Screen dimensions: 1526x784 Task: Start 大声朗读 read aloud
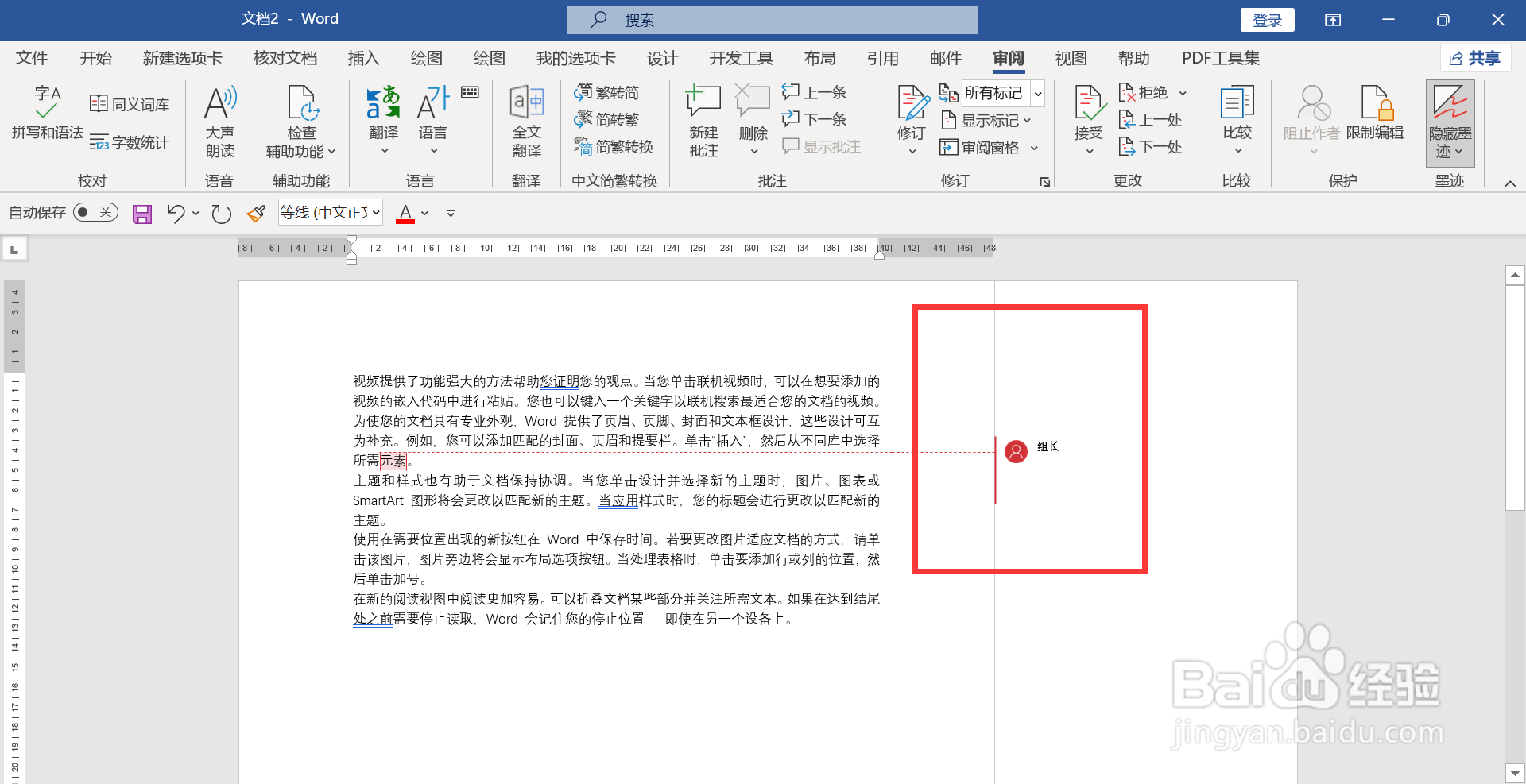[220, 122]
